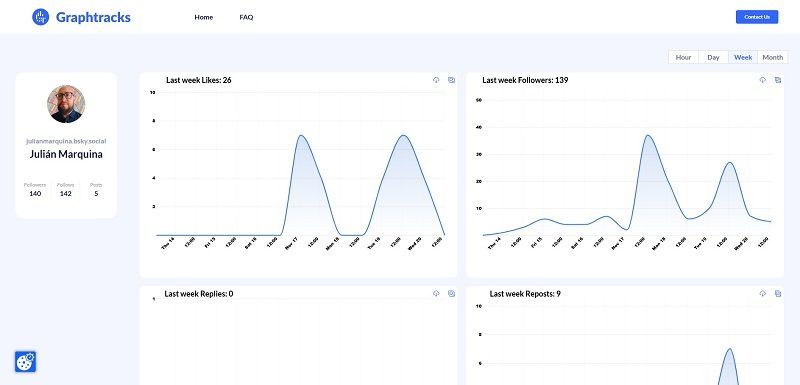Select the Month time range

pos(772,57)
